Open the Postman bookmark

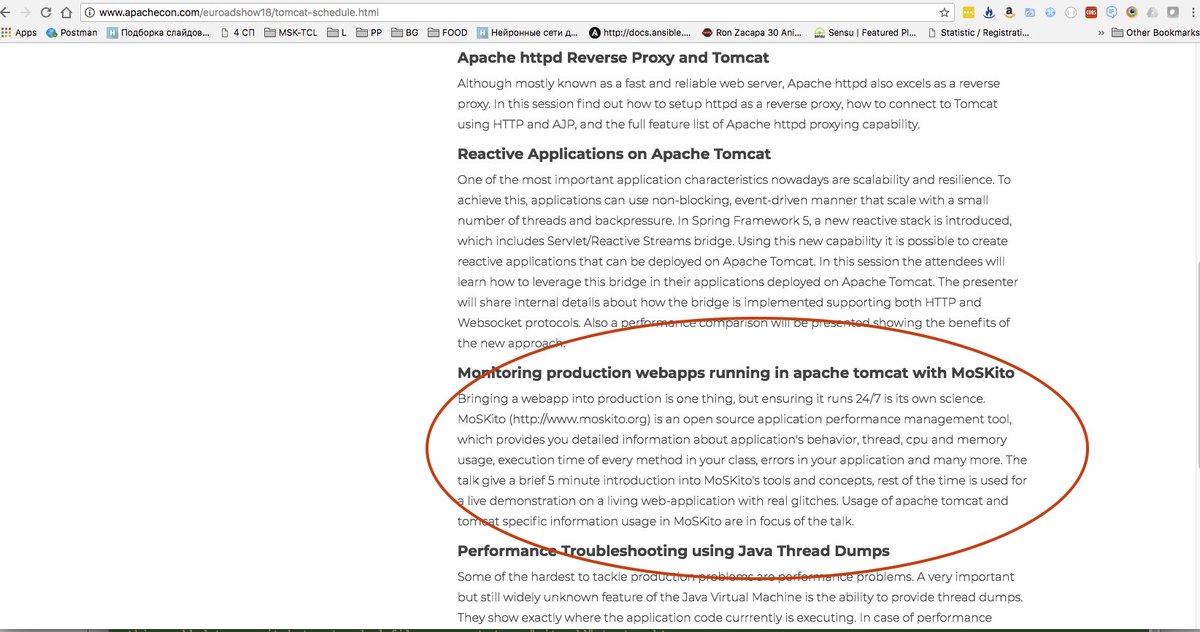72,32
